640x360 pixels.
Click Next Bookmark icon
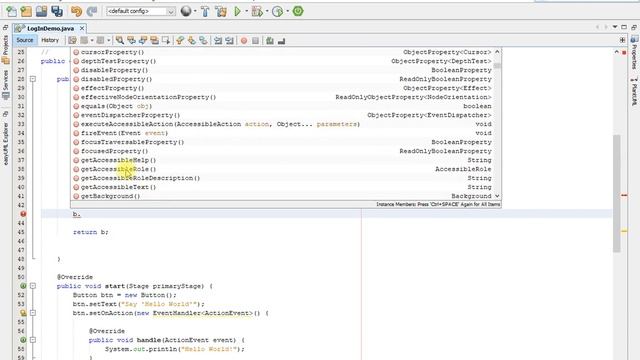pyautogui.click(x=191, y=40)
